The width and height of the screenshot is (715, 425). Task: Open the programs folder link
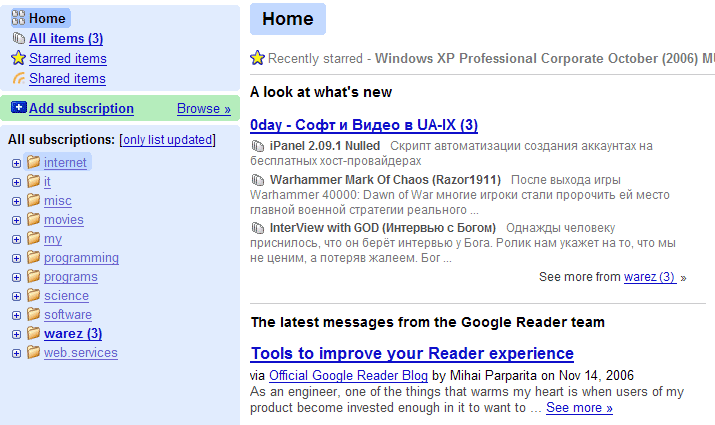71,277
